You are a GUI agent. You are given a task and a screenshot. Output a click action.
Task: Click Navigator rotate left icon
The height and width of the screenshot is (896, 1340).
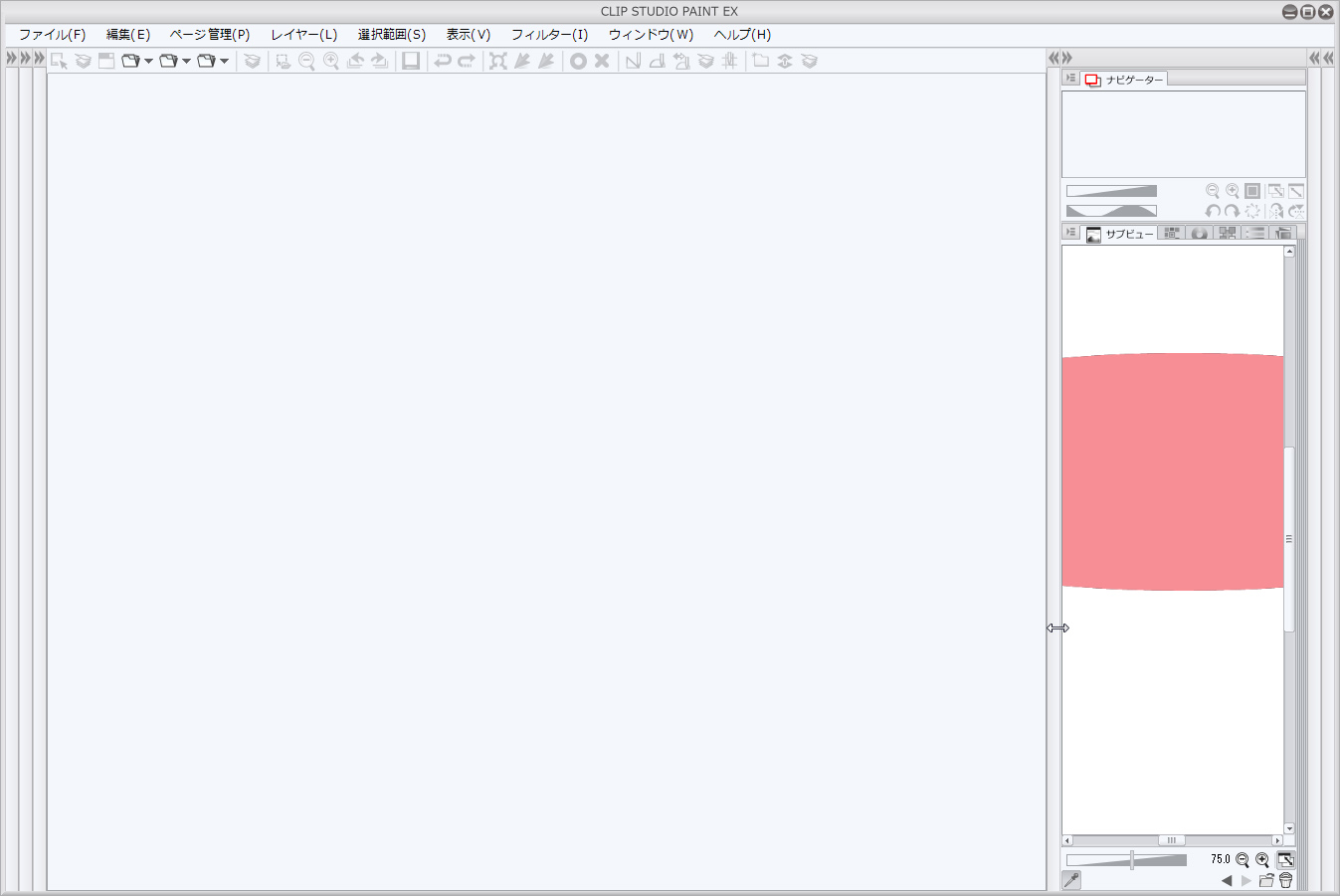coord(1213,211)
